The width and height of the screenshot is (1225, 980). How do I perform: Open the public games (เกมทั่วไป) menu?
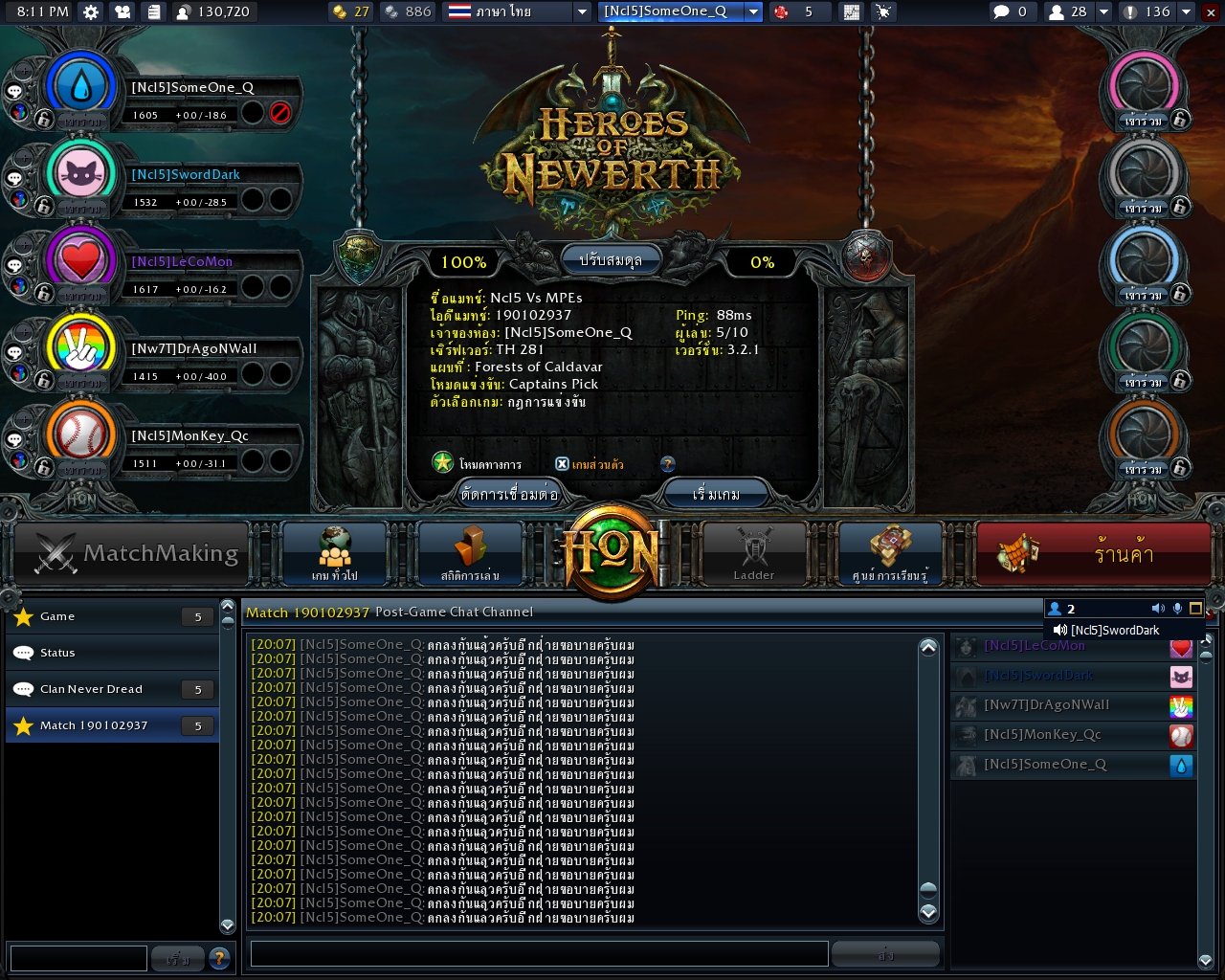coord(335,553)
